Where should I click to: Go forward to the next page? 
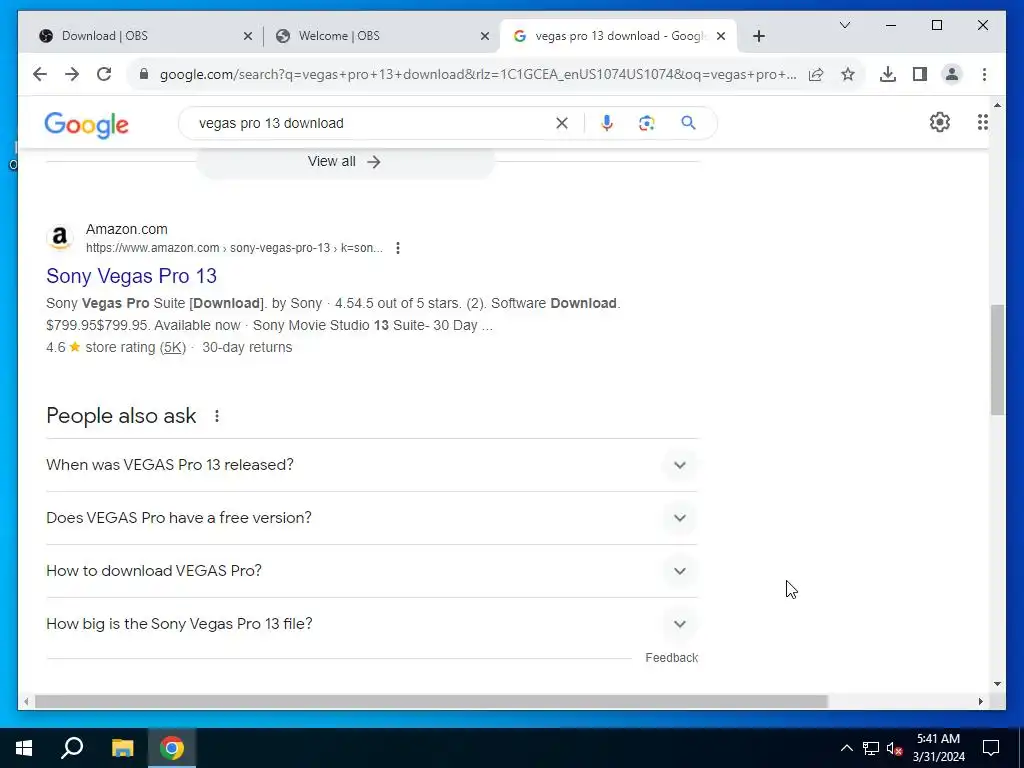point(72,74)
